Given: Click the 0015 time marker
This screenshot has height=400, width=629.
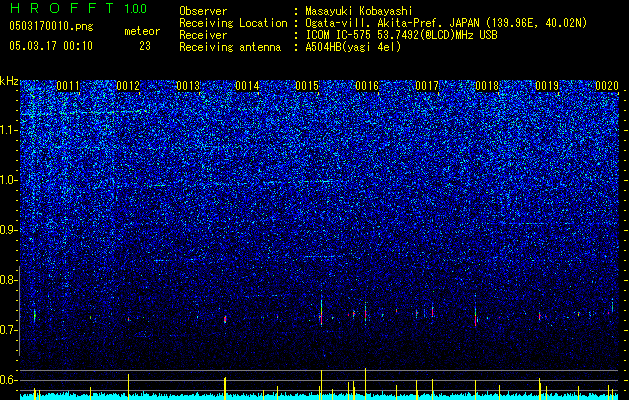Looking at the screenshot, I should pos(307,86).
